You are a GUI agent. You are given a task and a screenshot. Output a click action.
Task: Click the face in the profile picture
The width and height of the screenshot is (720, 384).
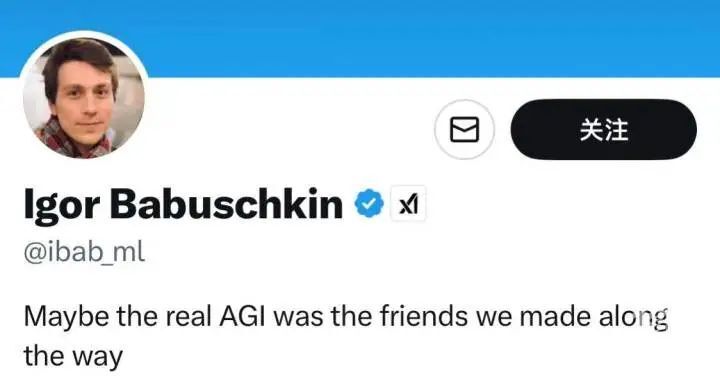click(83, 99)
